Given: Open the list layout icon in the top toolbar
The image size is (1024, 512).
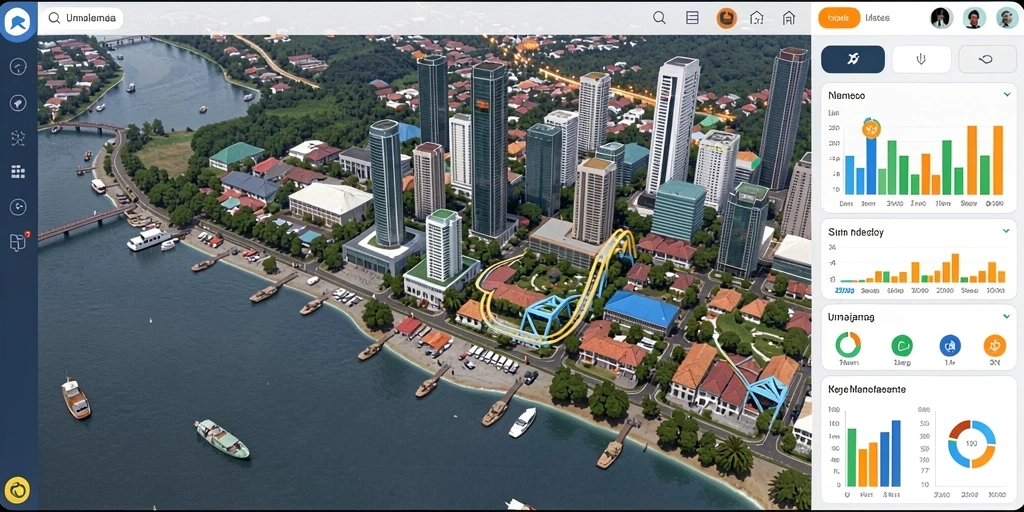Looking at the screenshot, I should click(692, 18).
